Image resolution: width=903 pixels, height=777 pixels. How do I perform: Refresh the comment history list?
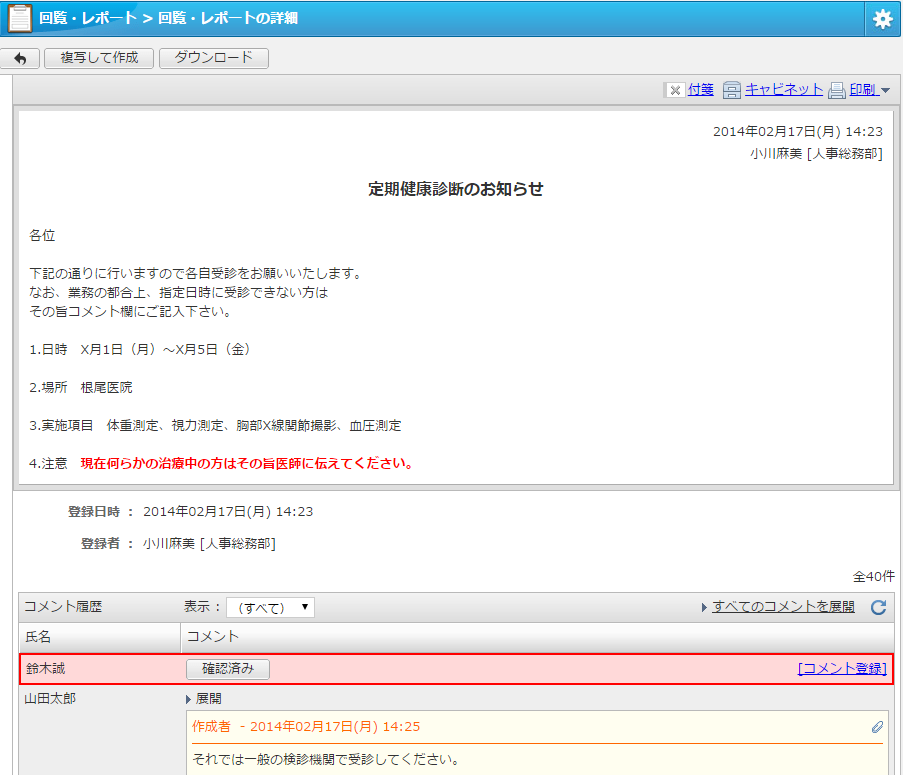click(878, 607)
